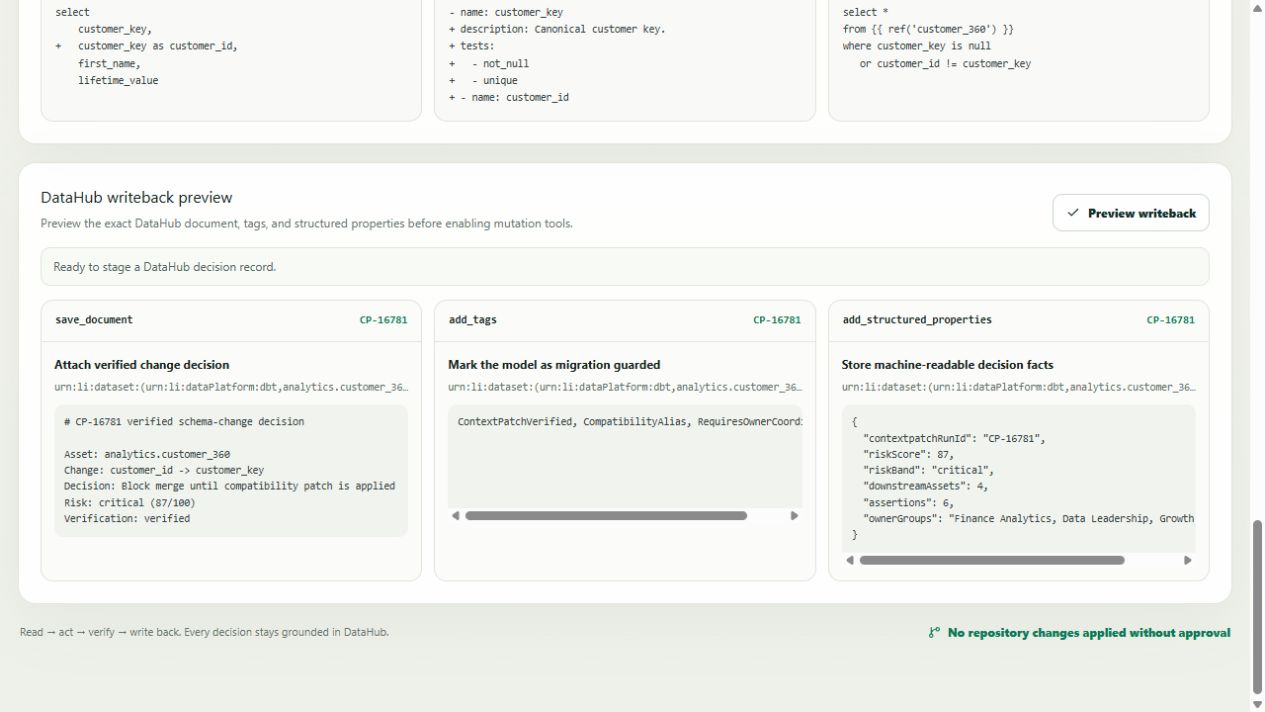Click the add_structured_properties card header
Screen dimensions: 1265x712
pos(1019,320)
